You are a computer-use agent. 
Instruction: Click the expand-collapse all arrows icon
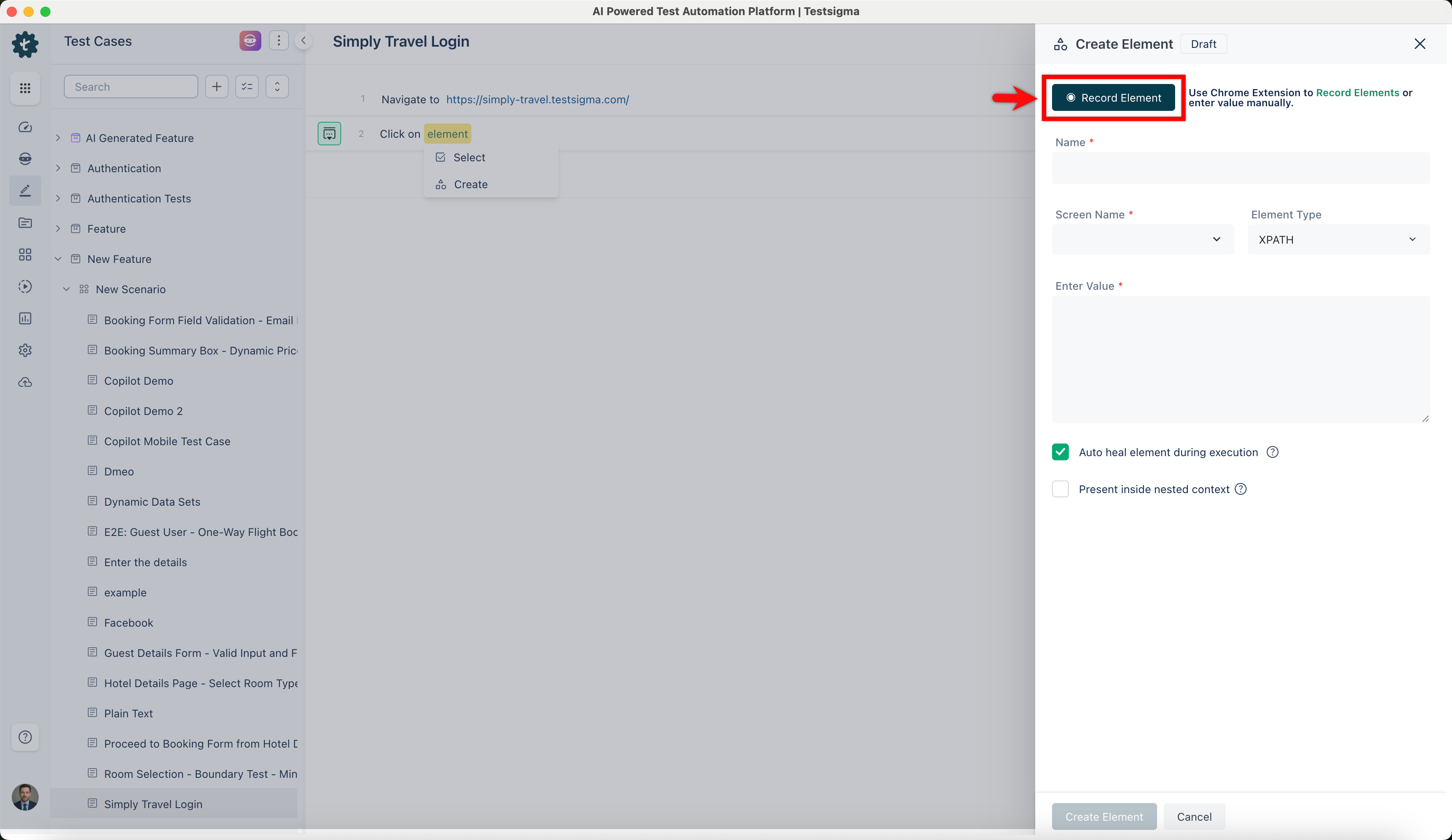[x=277, y=87]
